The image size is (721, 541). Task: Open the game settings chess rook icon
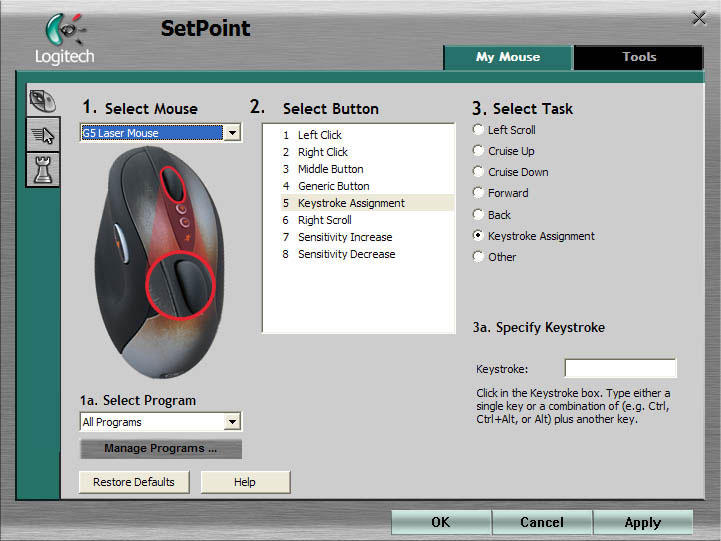coord(43,170)
